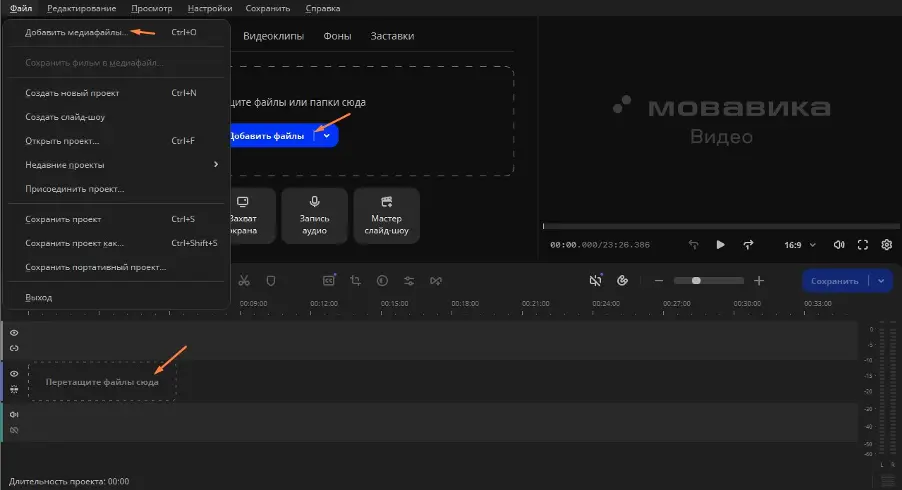
Task: Zoom out the timeline with minus
Action: tap(659, 281)
